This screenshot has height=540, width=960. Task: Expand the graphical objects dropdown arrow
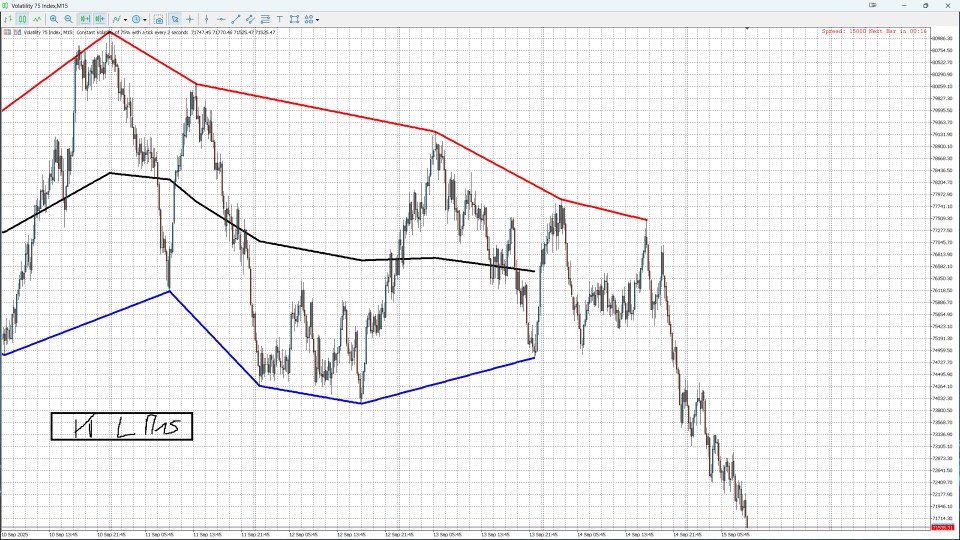tap(318, 20)
